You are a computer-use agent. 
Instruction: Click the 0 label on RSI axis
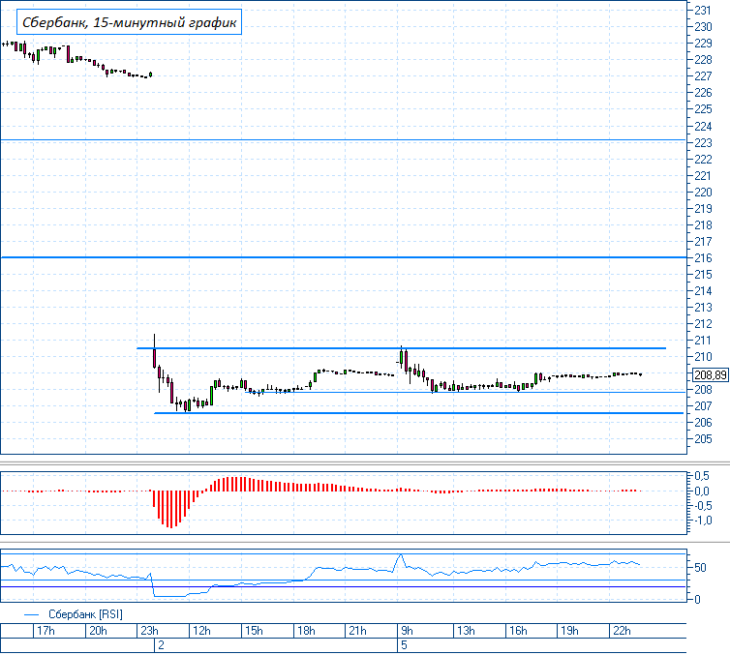tap(697, 600)
